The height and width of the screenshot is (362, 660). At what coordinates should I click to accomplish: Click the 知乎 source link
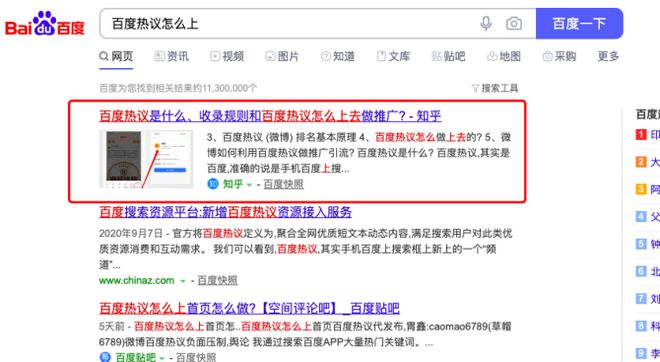(x=233, y=184)
